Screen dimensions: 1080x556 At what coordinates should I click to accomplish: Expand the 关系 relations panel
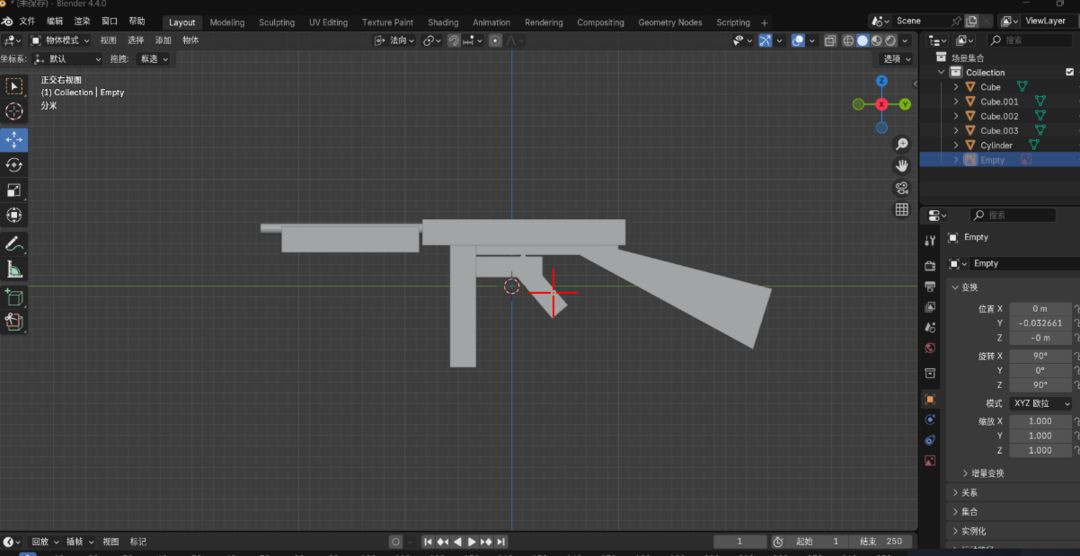pyautogui.click(x=964, y=493)
